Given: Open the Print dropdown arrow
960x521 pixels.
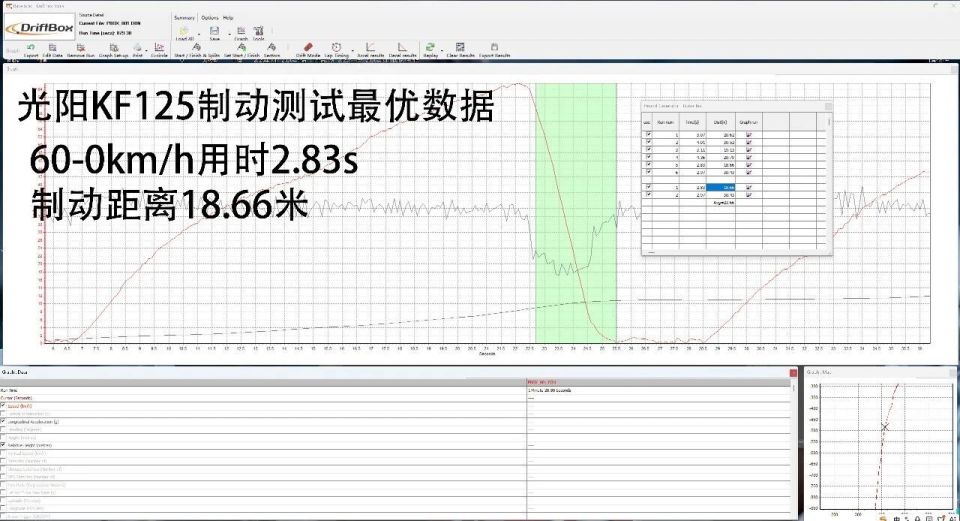Looking at the screenshot, I should 146,50.
